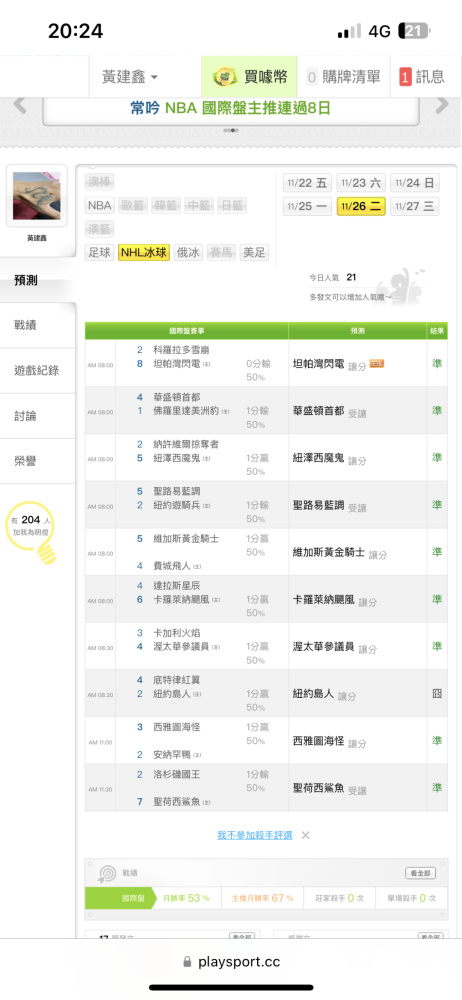Click the middle banner carousel dot

click(231, 130)
